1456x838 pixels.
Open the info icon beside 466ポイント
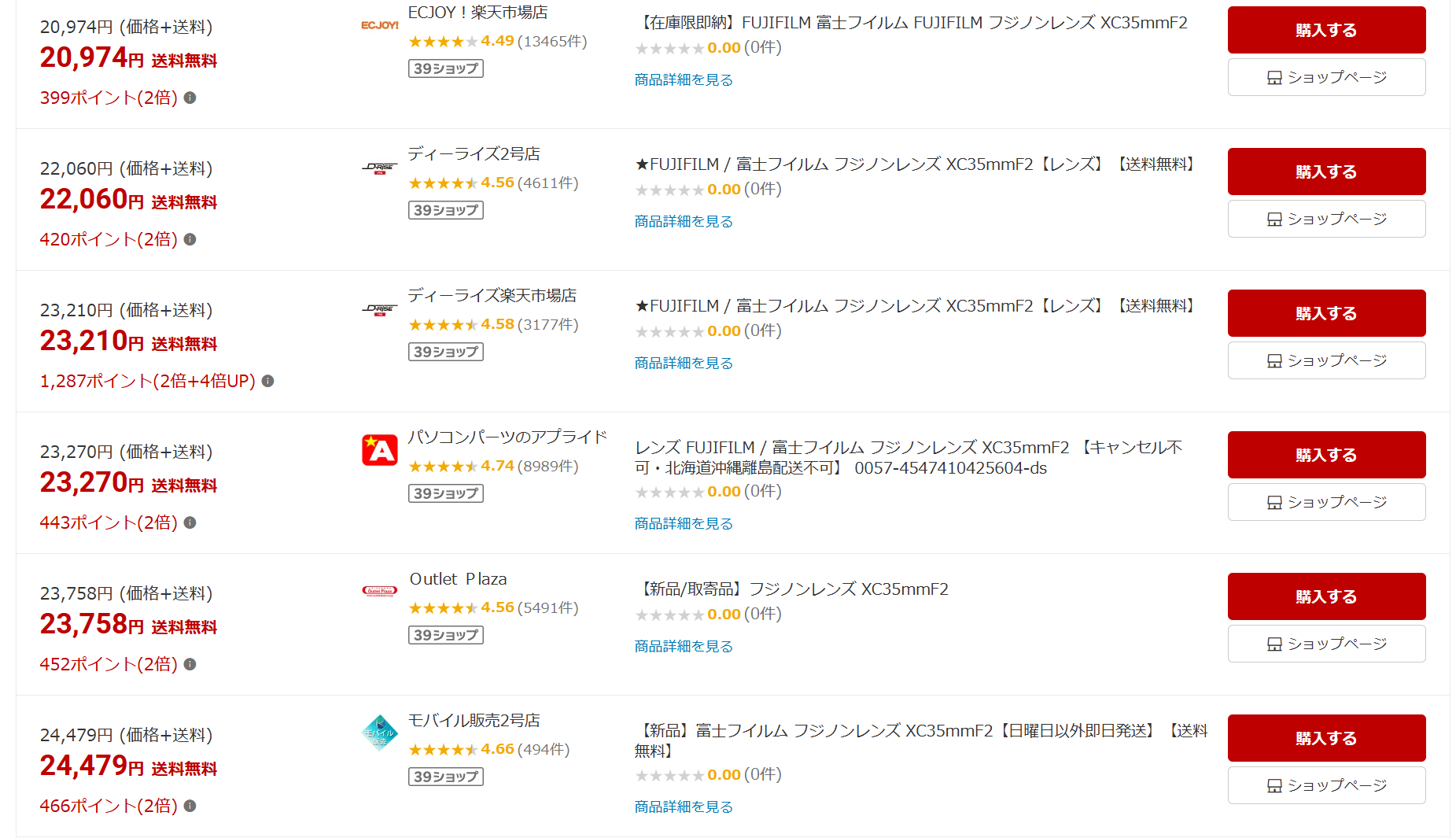click(x=190, y=806)
